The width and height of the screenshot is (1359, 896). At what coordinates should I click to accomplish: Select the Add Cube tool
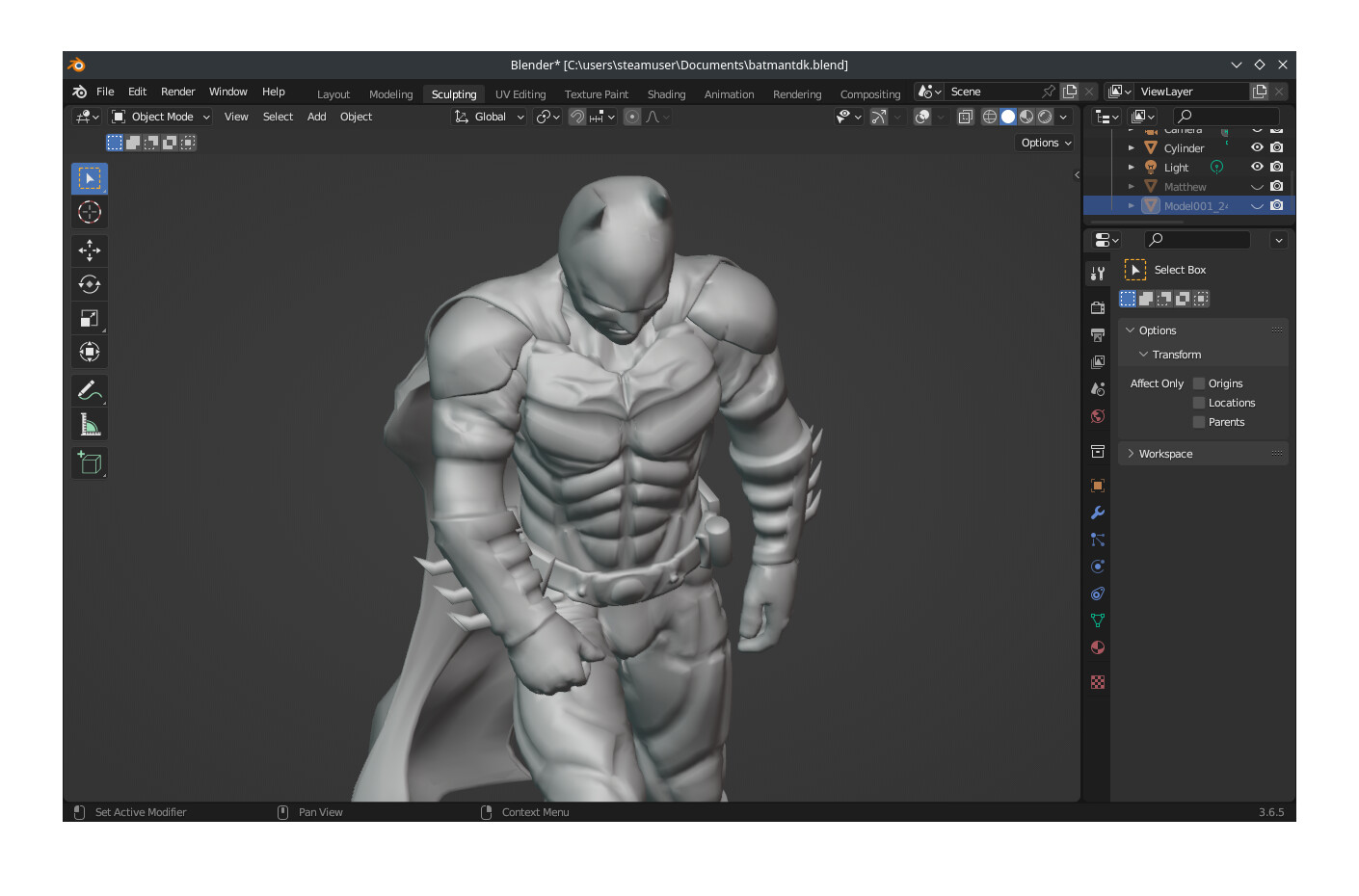(90, 463)
